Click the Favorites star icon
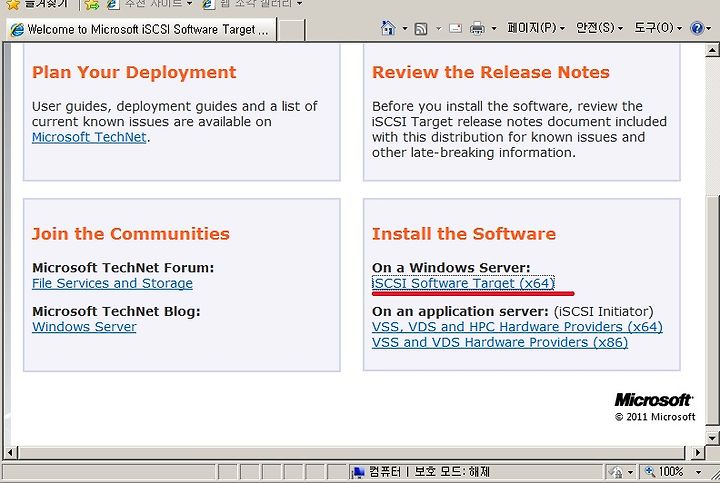Screen dimensions: 720x483 14,4
